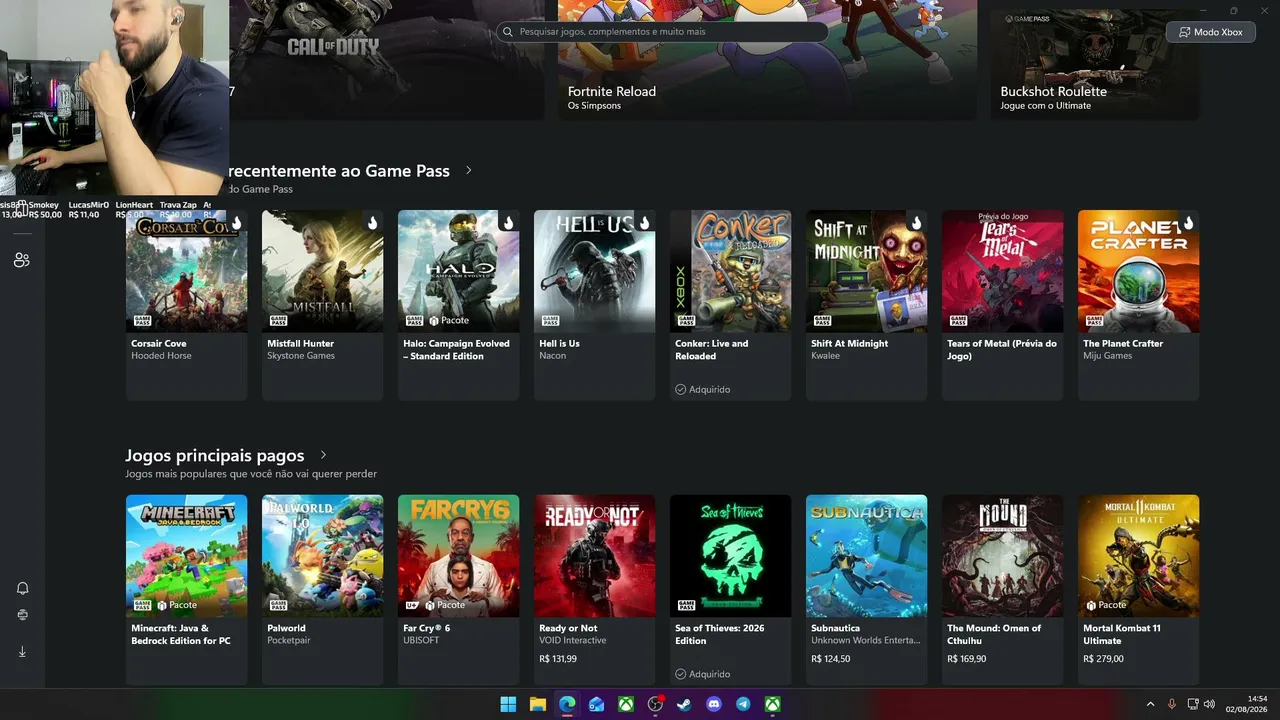Click the 'R$ 124,50' Subnautica price

(x=831, y=659)
